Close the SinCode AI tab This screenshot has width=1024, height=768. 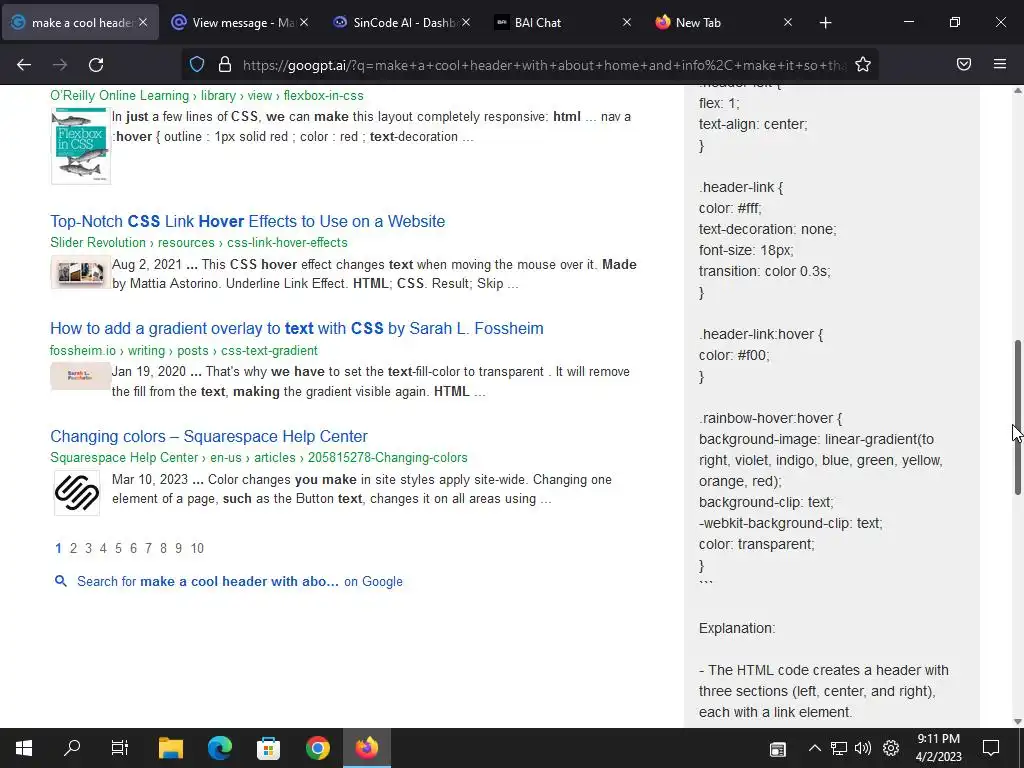pyautogui.click(x=465, y=22)
